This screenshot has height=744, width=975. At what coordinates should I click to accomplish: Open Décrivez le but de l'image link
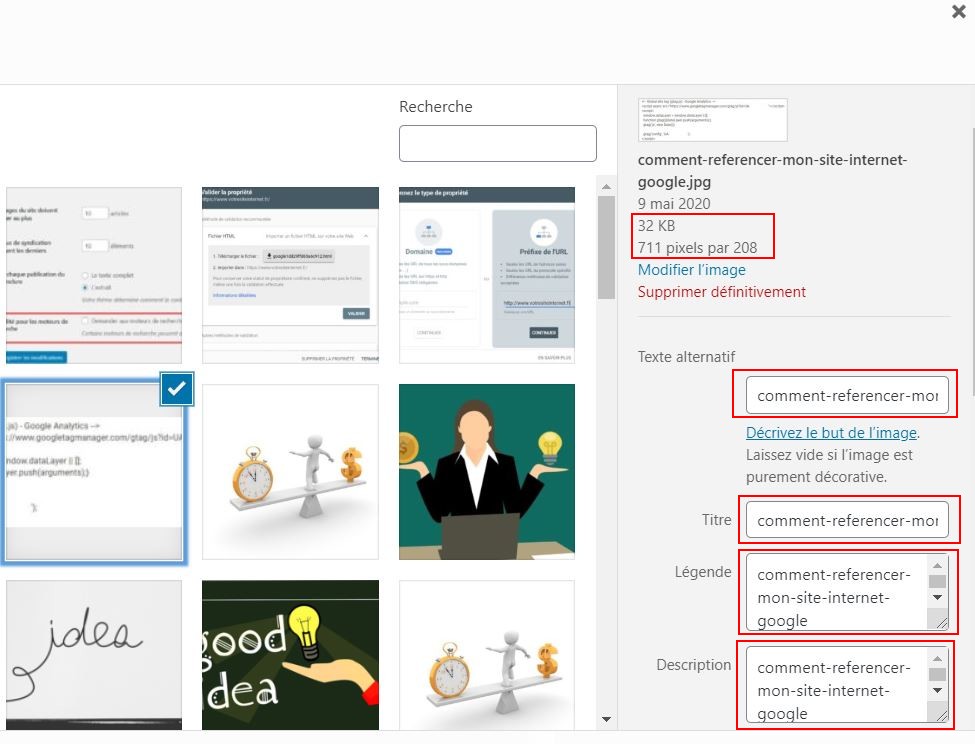(x=831, y=433)
